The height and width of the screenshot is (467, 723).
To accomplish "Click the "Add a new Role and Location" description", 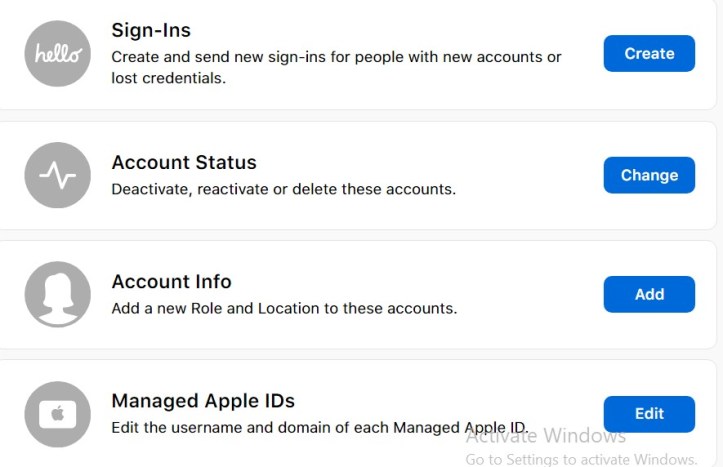I will coord(284,308).
